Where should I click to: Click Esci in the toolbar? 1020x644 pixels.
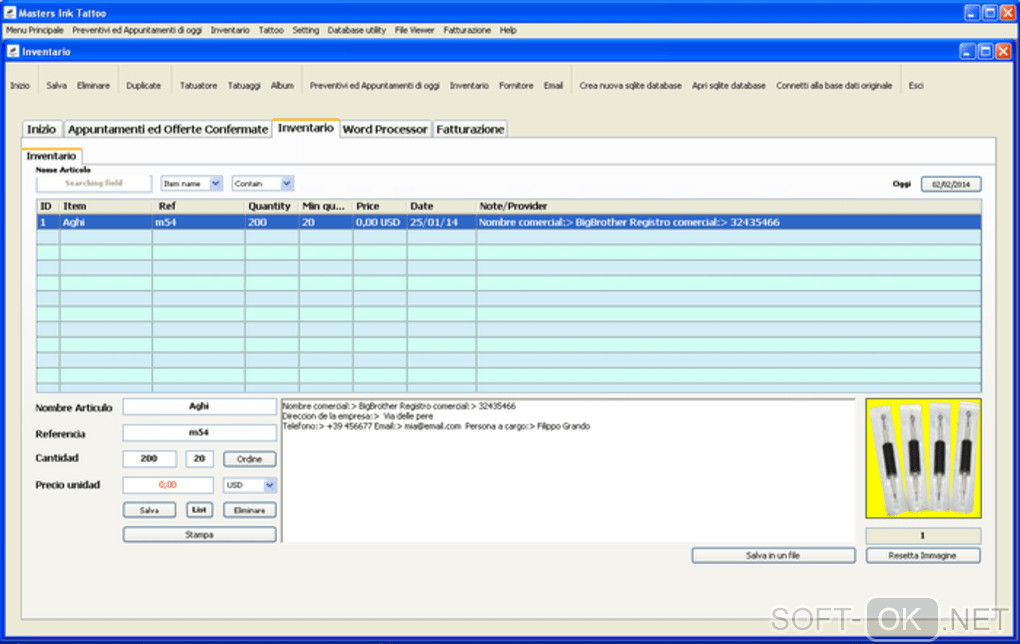tap(915, 86)
